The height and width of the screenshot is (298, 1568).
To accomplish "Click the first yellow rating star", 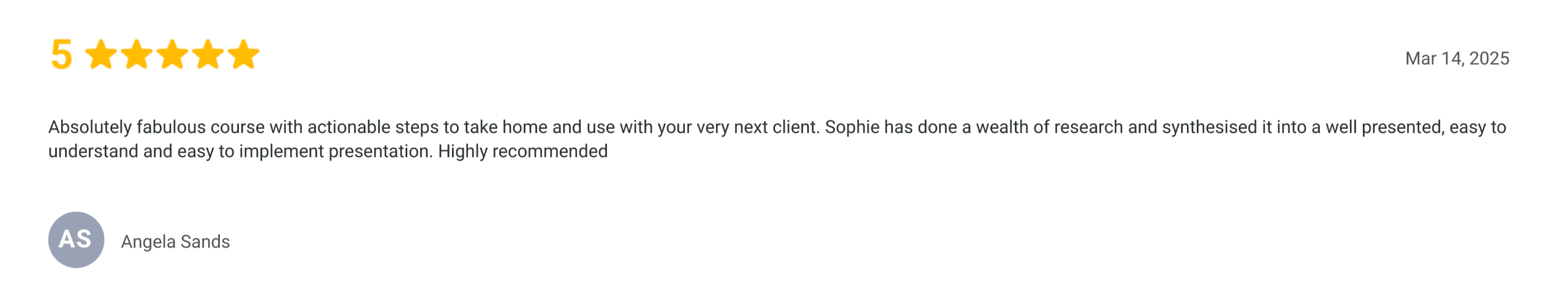I will [101, 55].
